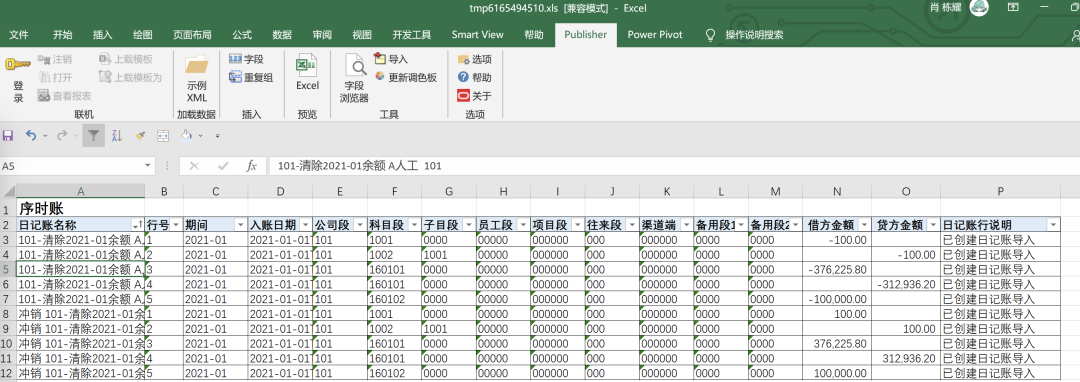
Task: Open filter dropdown for 行号 column
Action: click(x=176, y=225)
